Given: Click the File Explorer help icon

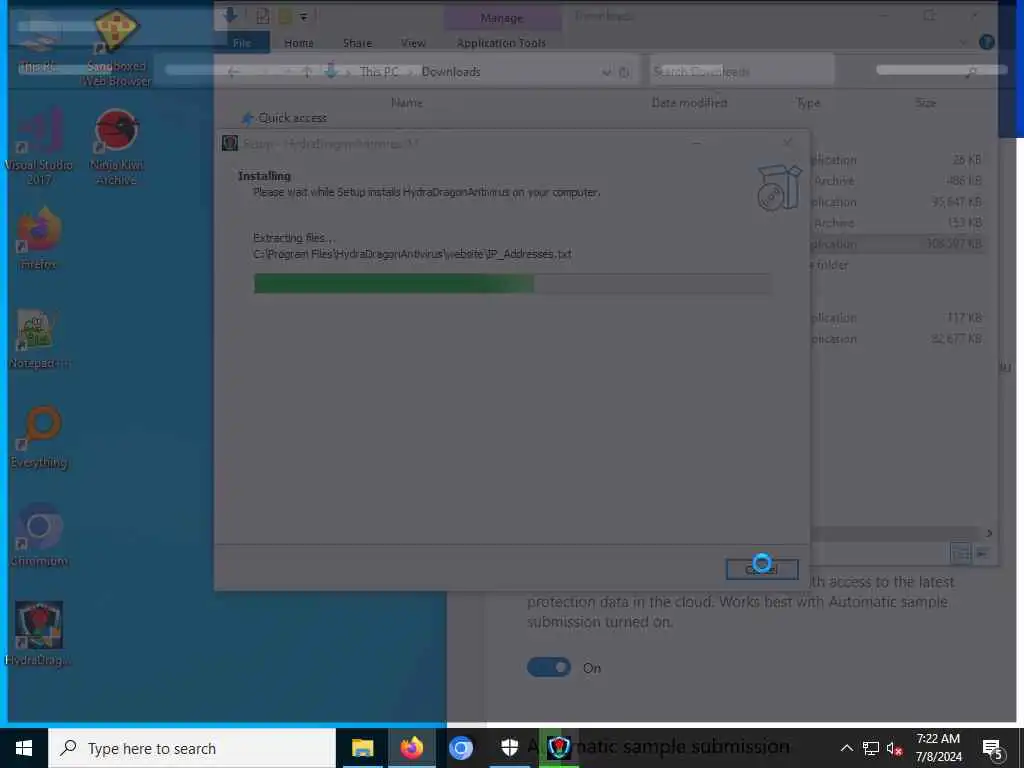Looking at the screenshot, I should coord(987,42).
